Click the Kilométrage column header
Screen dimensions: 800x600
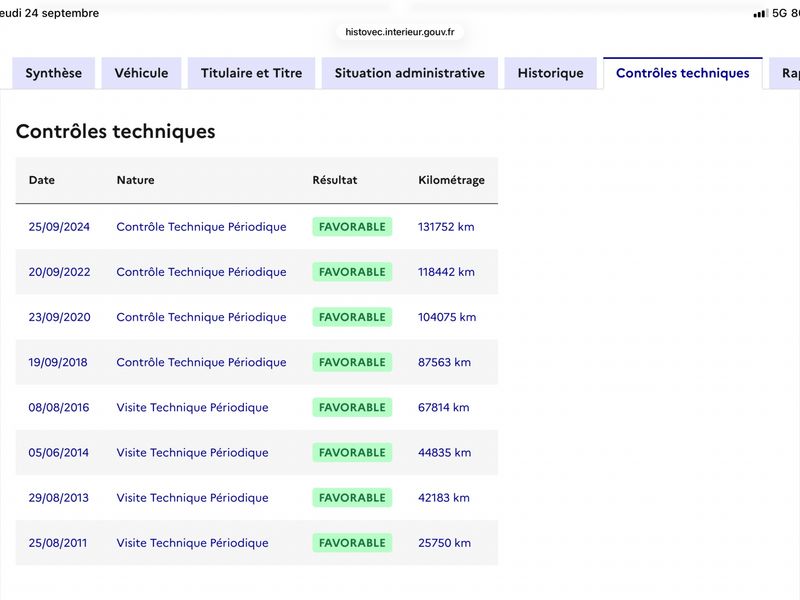click(x=452, y=180)
